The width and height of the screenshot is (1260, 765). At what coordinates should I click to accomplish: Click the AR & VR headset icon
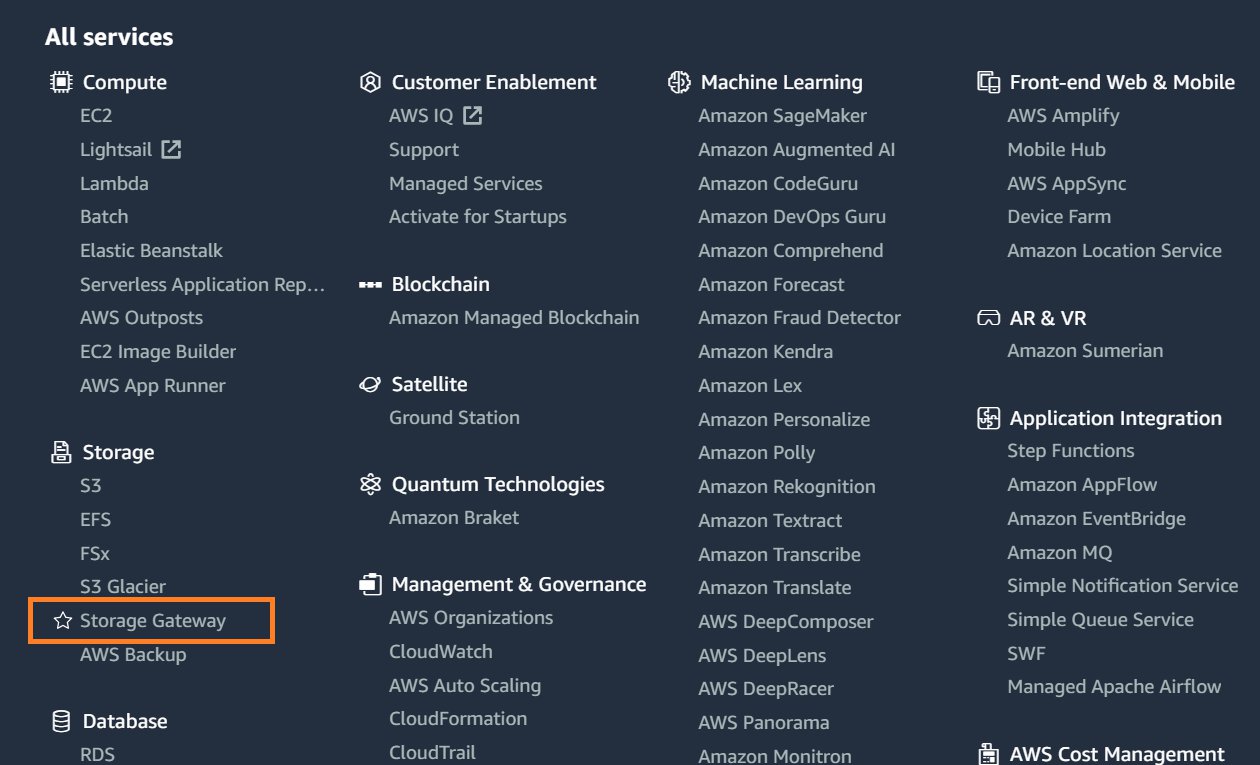(988, 318)
